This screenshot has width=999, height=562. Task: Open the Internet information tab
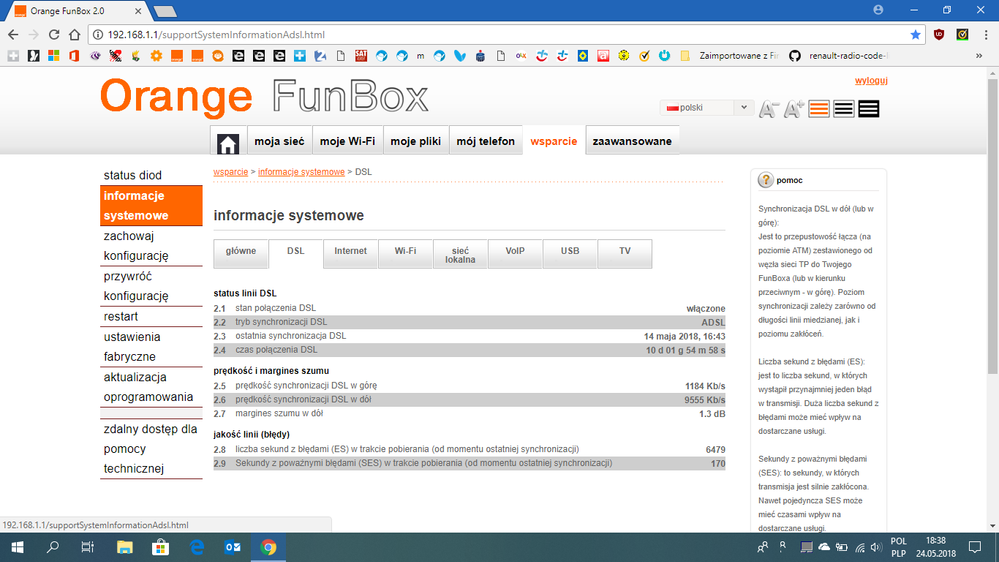pyautogui.click(x=350, y=251)
